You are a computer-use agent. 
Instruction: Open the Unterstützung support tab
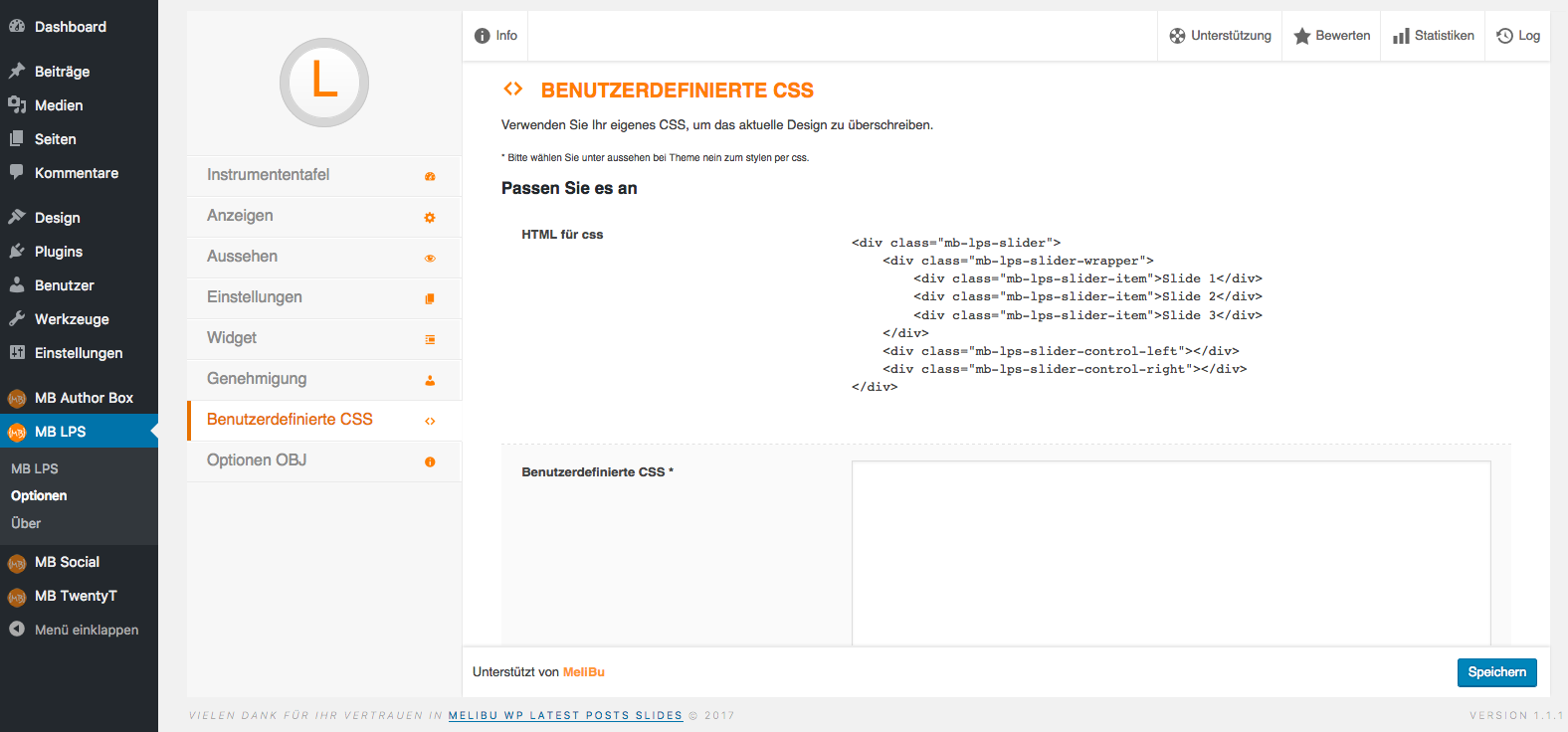pos(1221,36)
